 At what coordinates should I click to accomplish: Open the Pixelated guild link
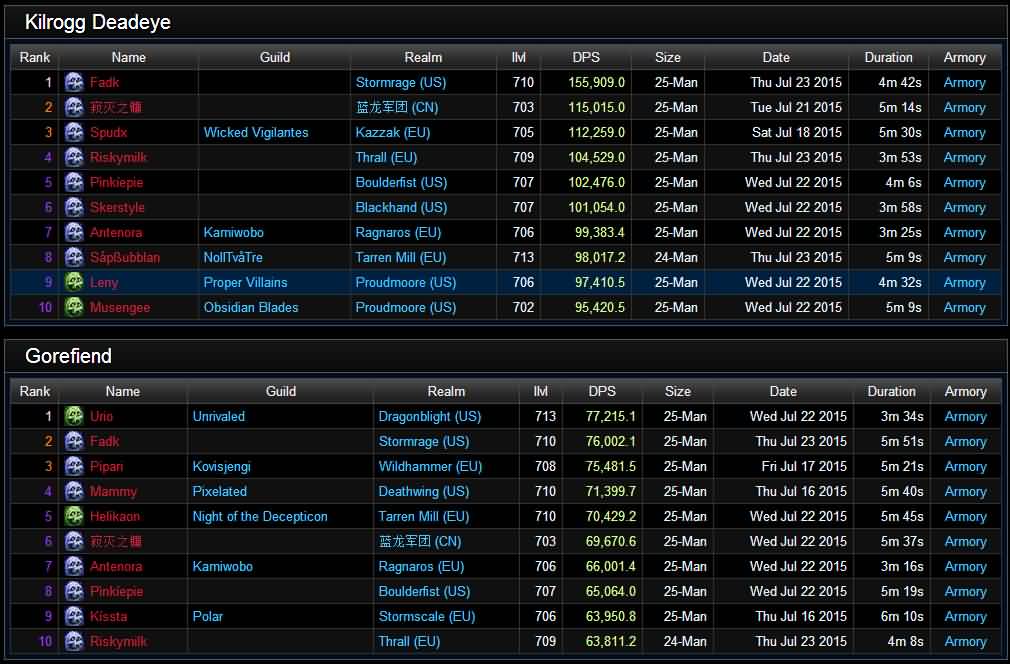click(x=219, y=491)
